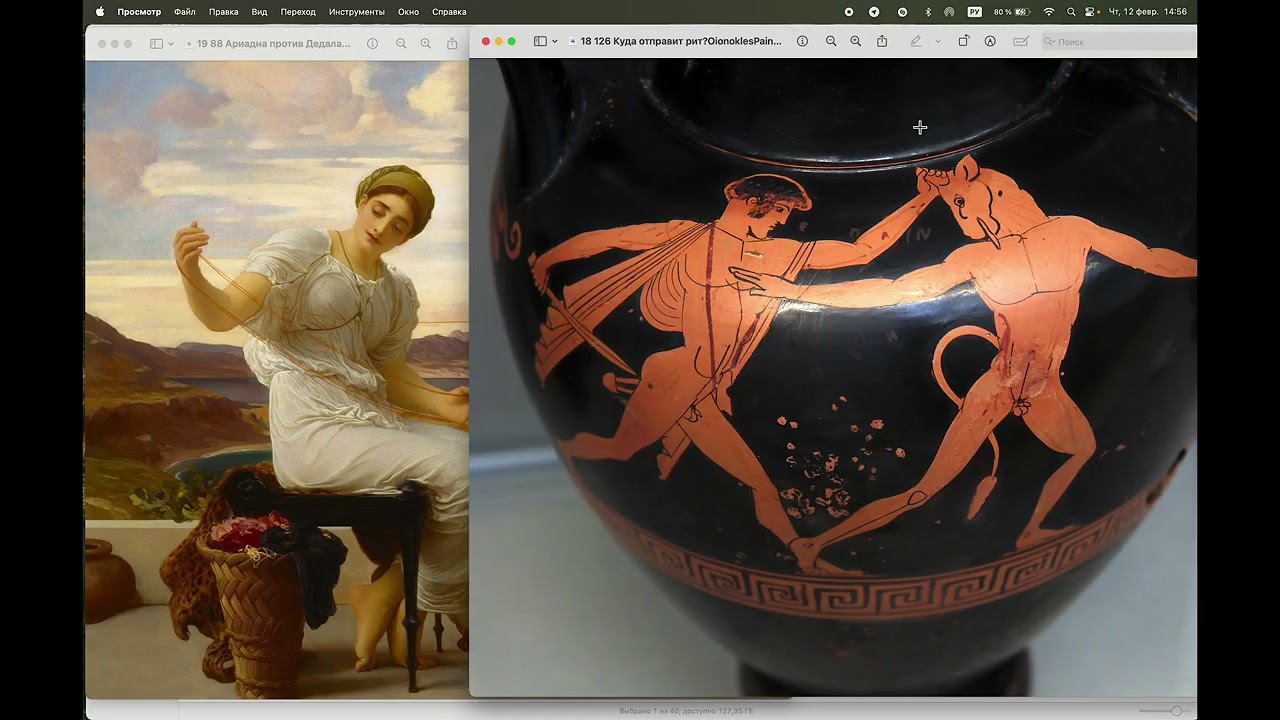
Task: Minimize the vase image window
Action: [499, 41]
